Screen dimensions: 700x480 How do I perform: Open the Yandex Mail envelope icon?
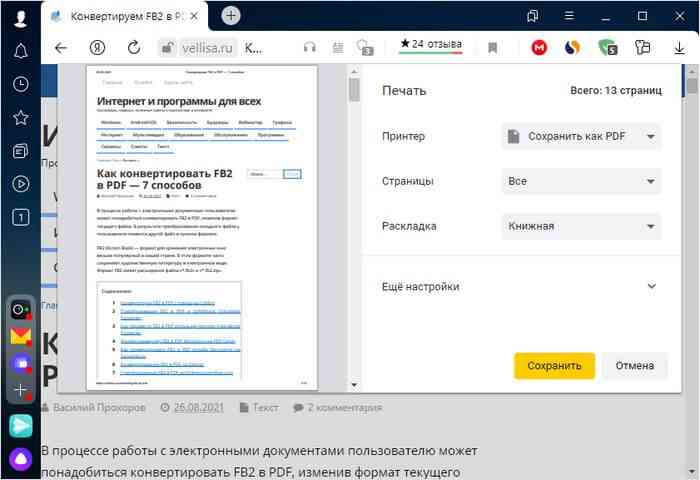21,336
